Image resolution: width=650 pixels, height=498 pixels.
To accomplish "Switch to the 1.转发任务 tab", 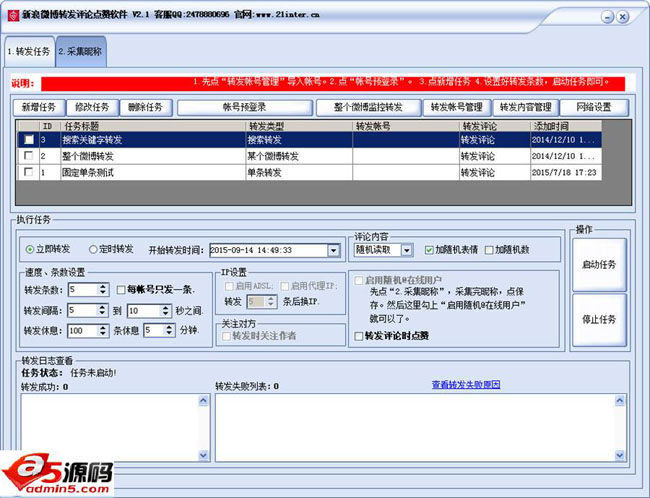I will [x=29, y=51].
